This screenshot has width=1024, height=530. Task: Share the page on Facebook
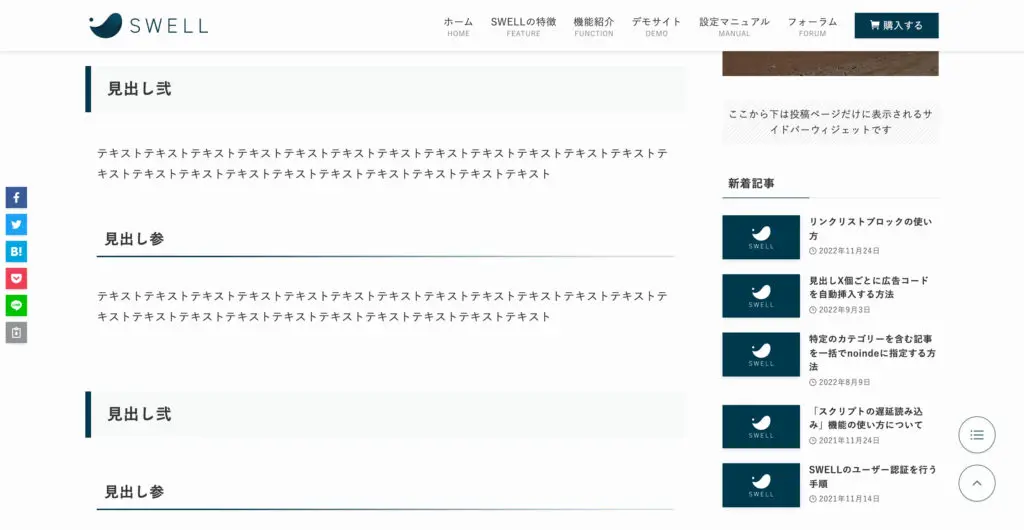click(16, 197)
